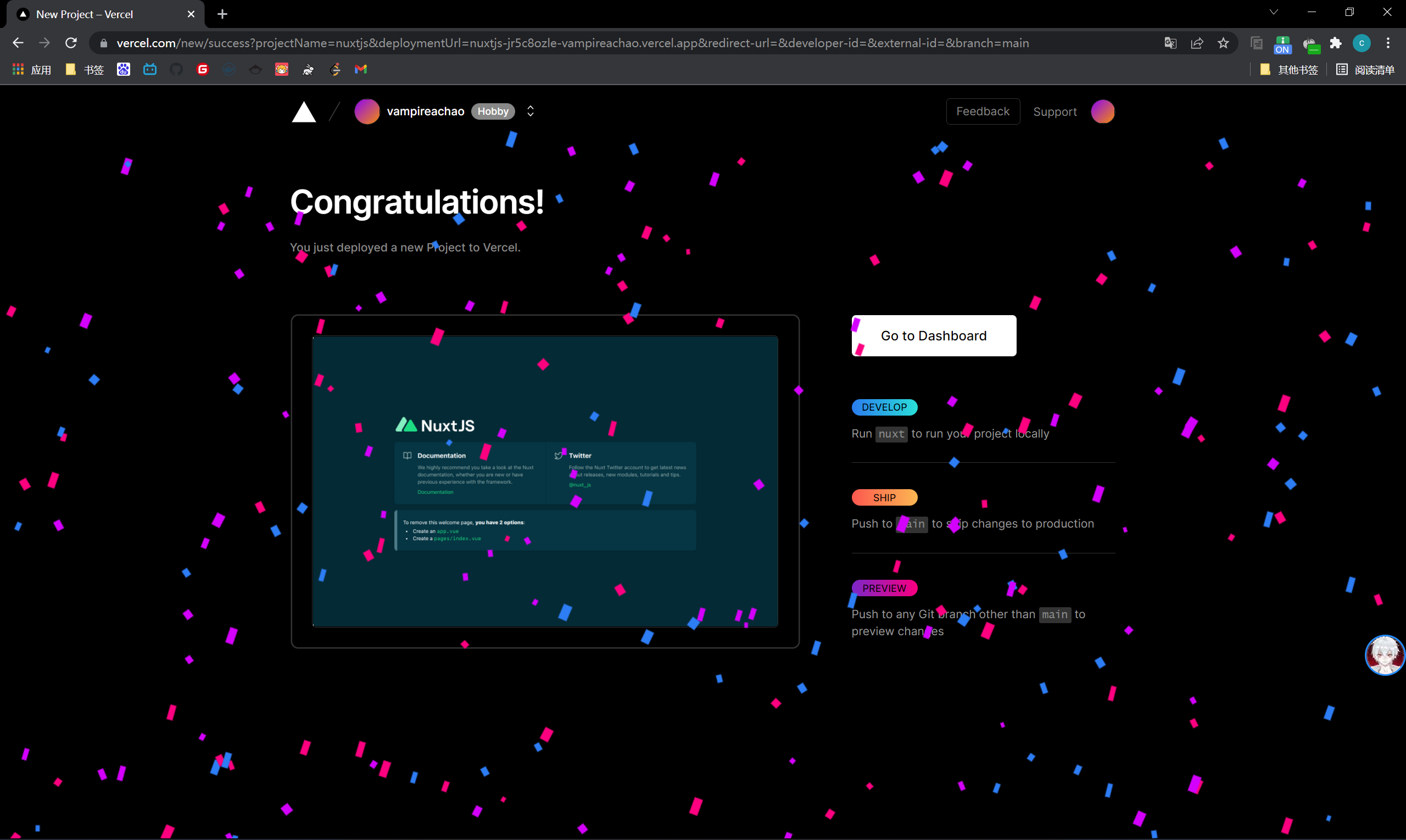Screen dimensions: 1406x840
Task: Open the Feedback box
Action: point(983,111)
